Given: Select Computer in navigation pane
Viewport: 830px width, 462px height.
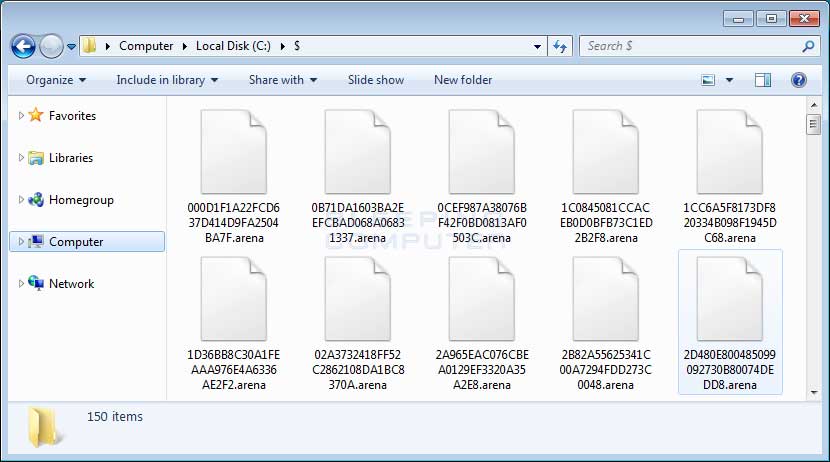Looking at the screenshot, I should [76, 242].
